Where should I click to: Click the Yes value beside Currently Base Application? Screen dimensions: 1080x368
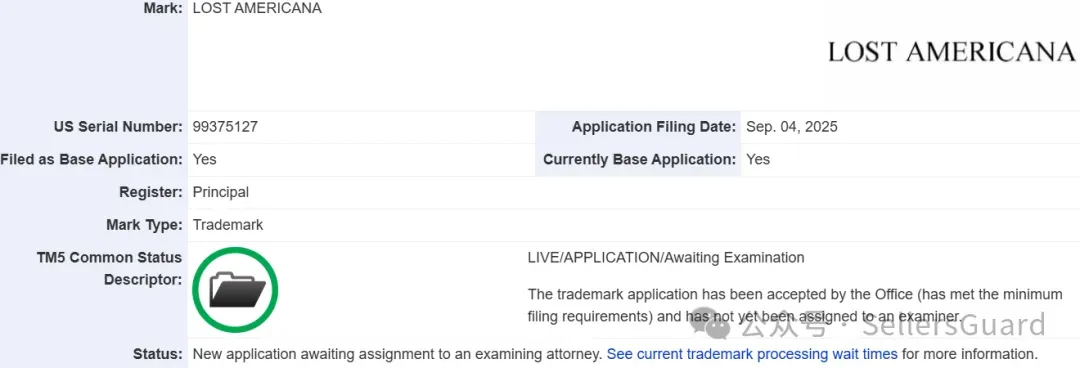(x=758, y=159)
